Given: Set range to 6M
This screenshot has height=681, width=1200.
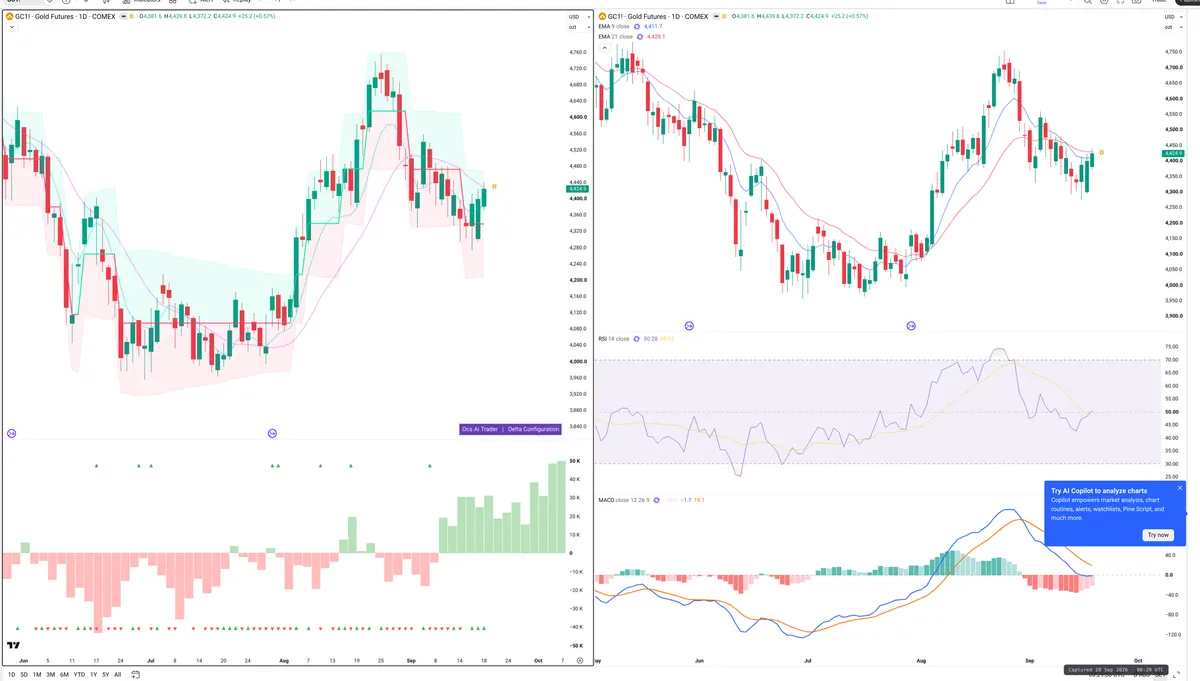Looking at the screenshot, I should [x=64, y=675].
